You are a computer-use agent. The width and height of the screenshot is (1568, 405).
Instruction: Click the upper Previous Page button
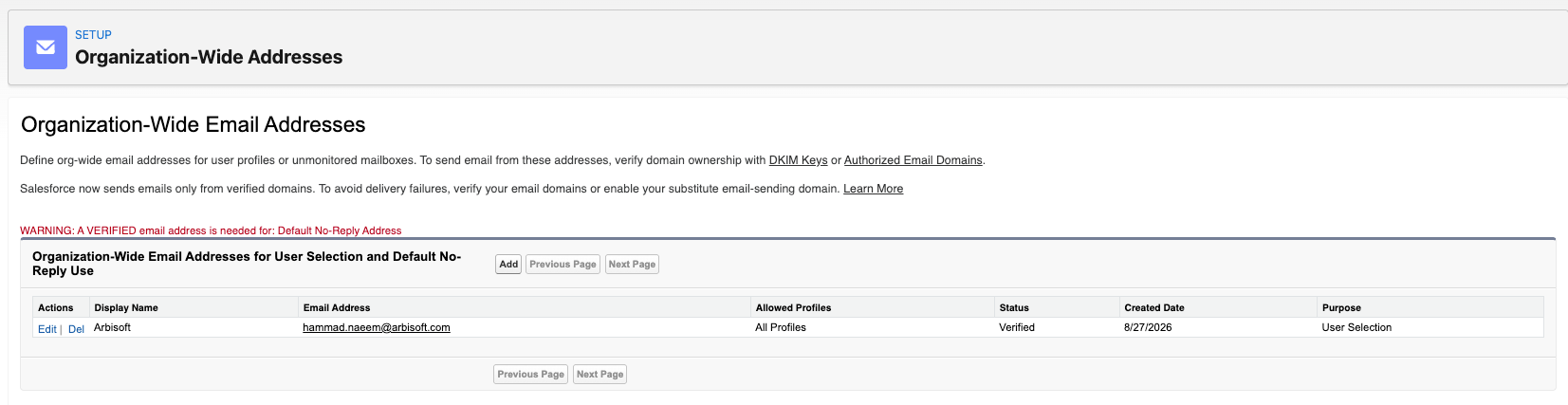click(563, 265)
